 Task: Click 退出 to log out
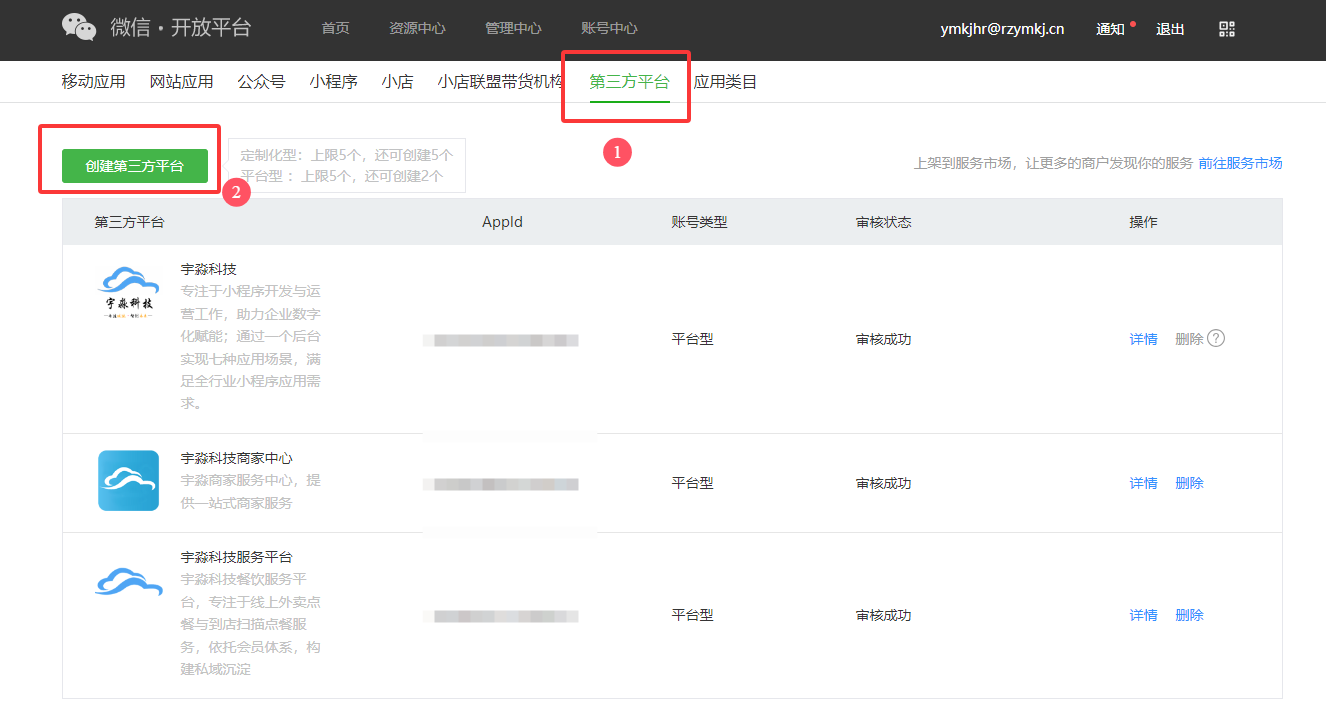click(x=1170, y=29)
